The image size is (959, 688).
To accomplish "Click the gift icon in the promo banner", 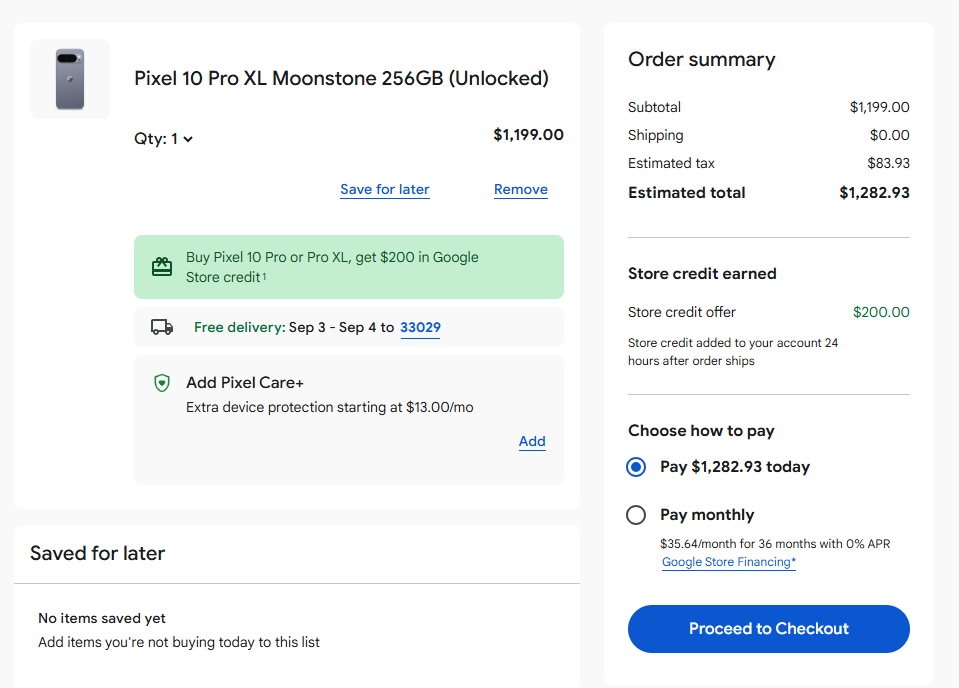I will 162,267.
